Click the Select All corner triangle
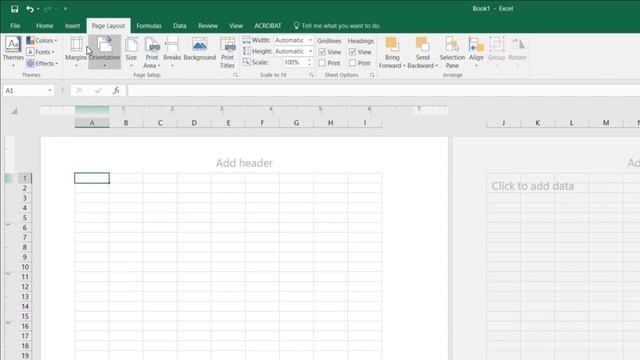 coord(14,111)
